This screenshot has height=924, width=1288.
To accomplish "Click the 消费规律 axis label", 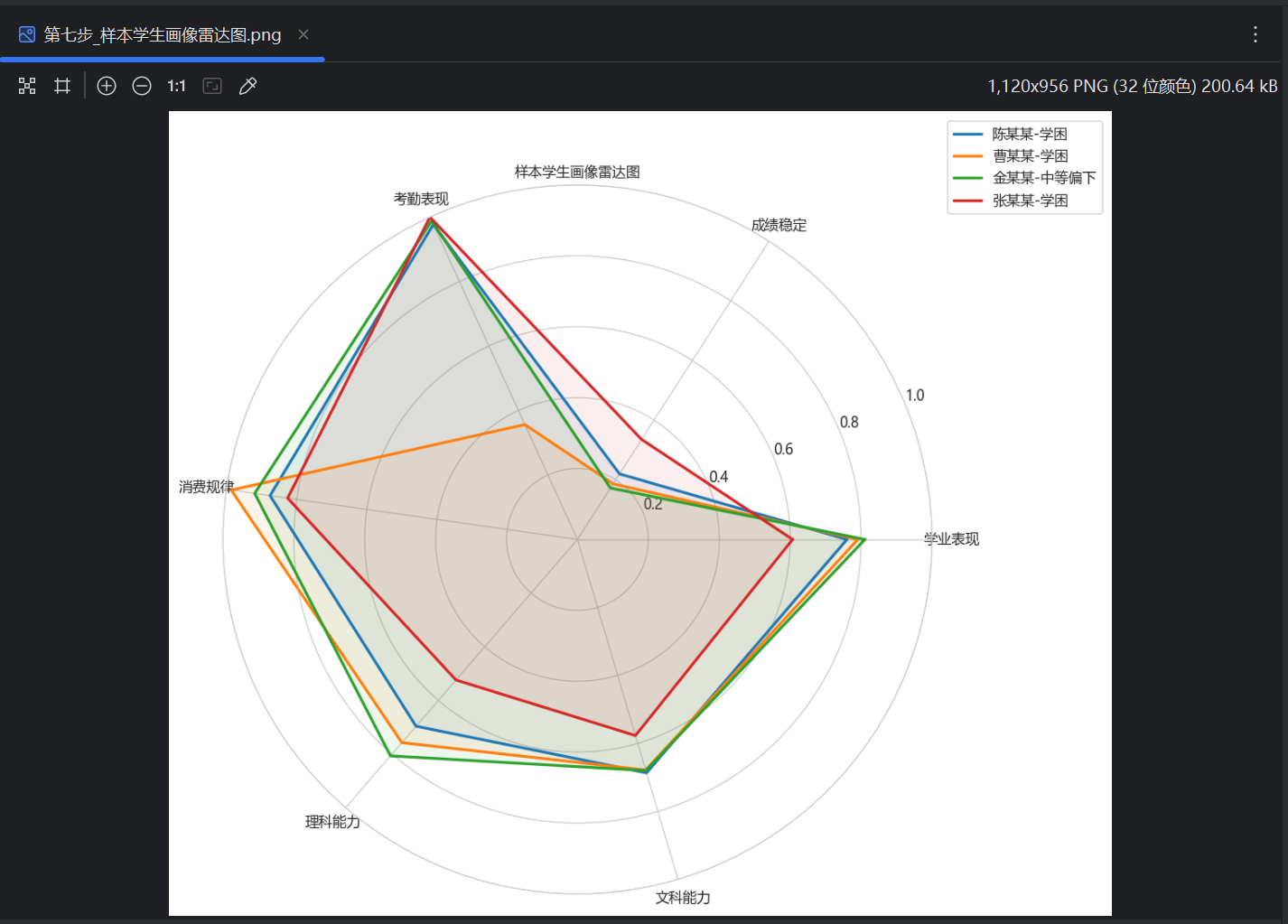I will coord(206,487).
